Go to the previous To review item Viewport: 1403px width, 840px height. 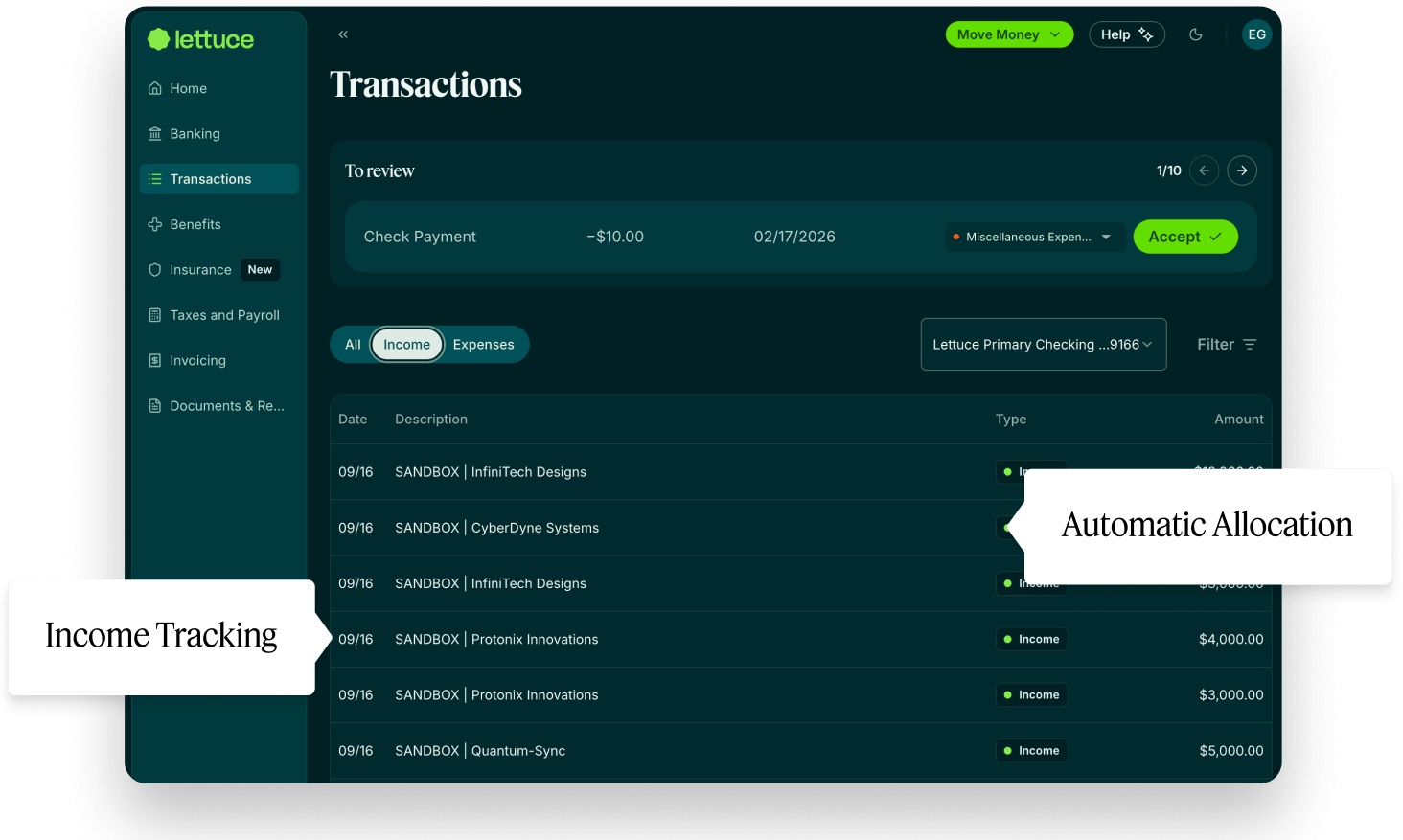coord(1205,170)
